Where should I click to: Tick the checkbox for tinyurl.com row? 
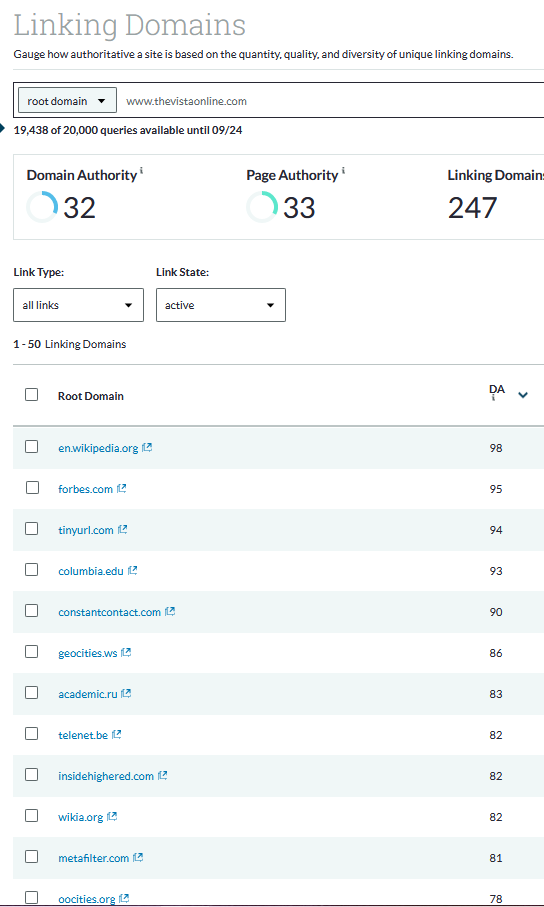32,529
